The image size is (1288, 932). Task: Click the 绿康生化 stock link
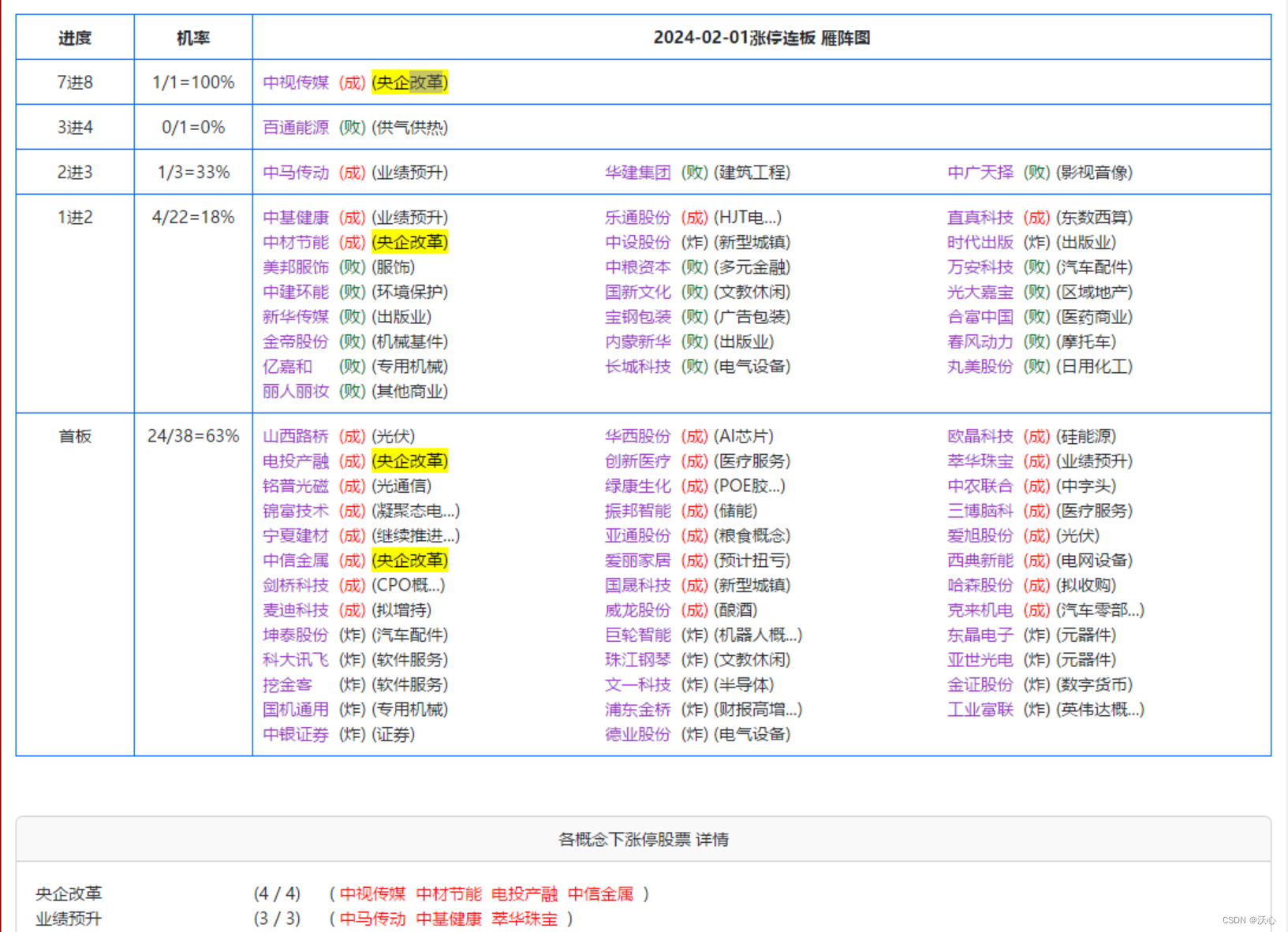coord(638,486)
